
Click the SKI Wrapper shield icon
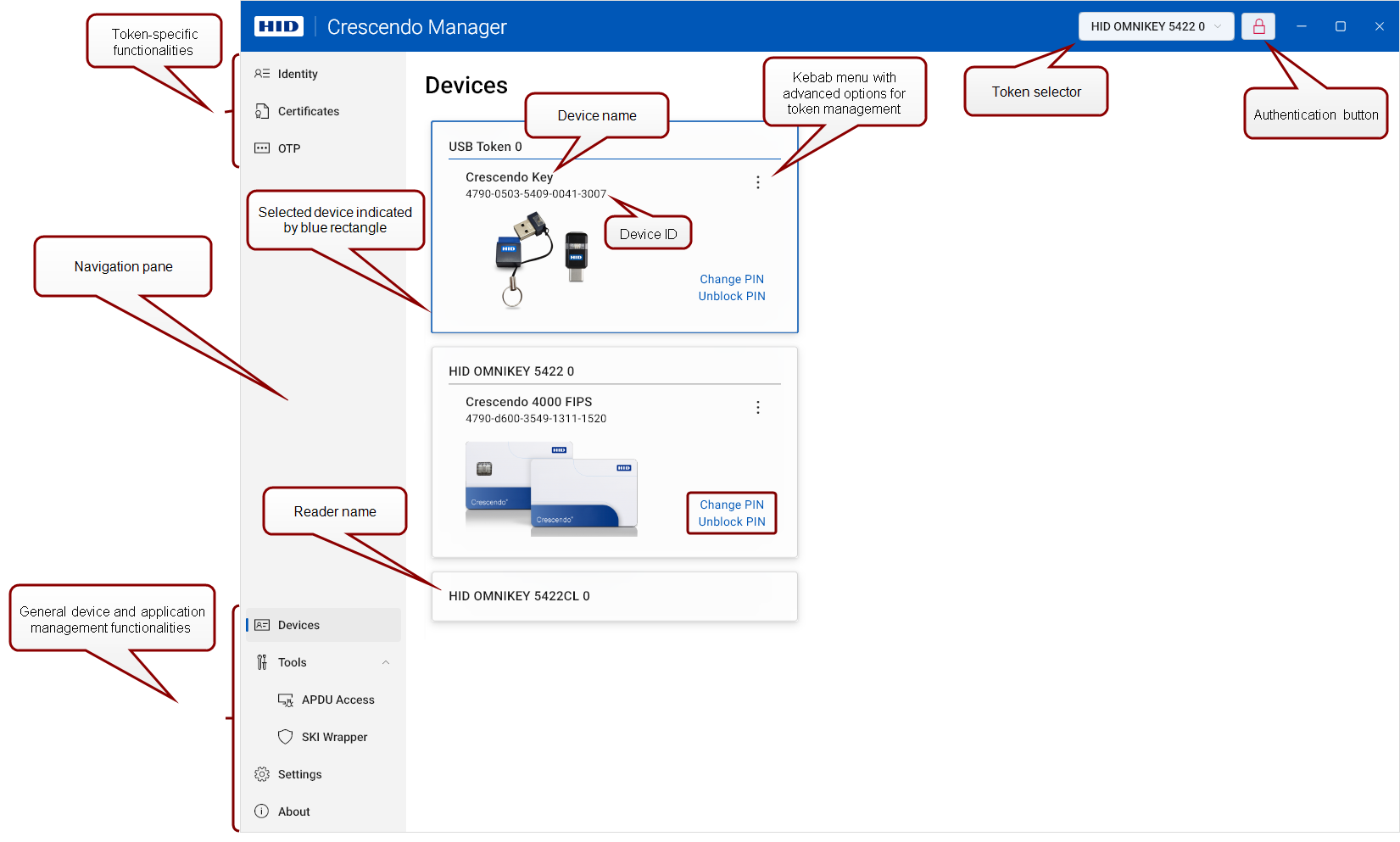pos(286,737)
